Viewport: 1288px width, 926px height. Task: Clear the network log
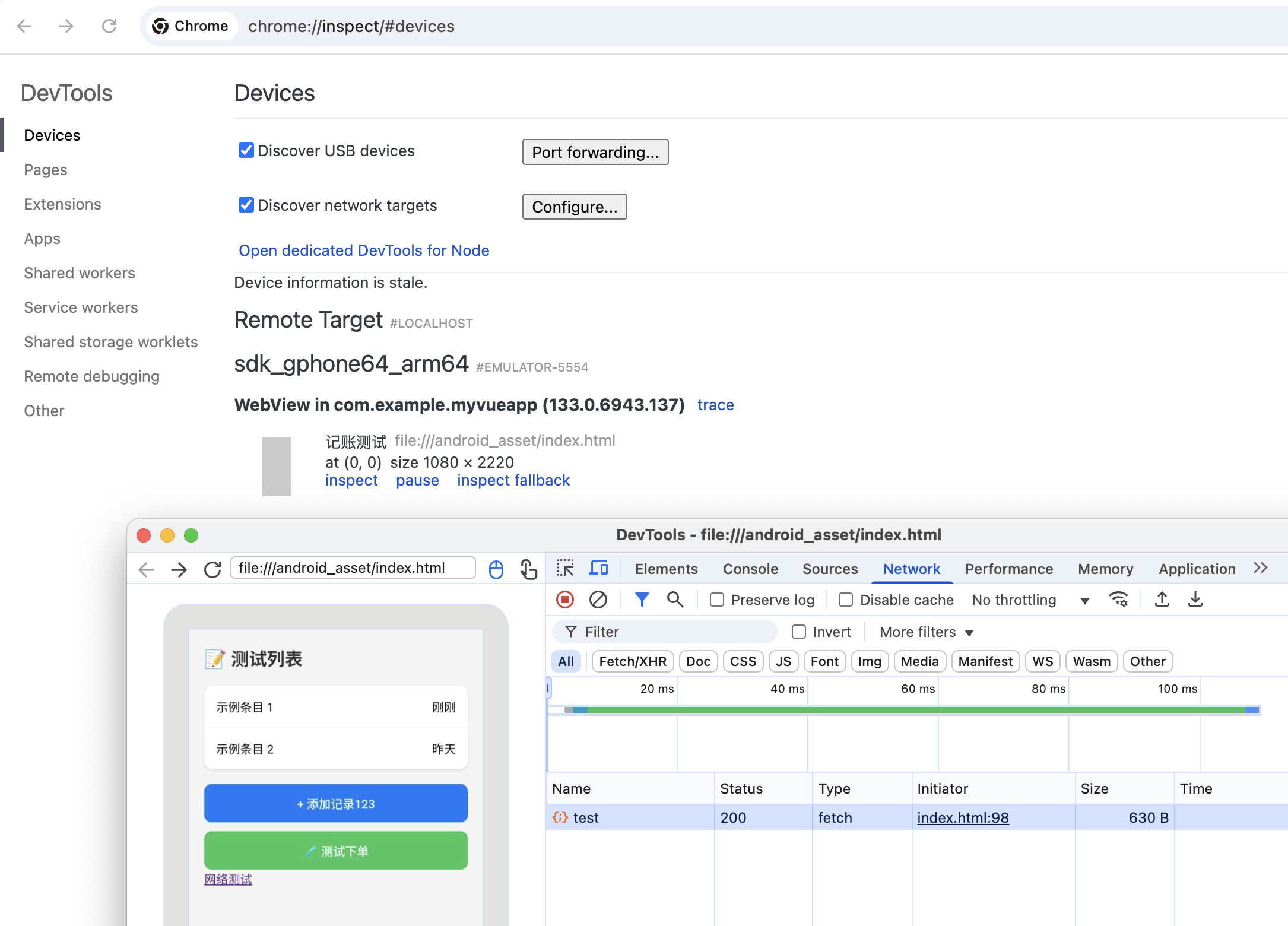(x=598, y=600)
